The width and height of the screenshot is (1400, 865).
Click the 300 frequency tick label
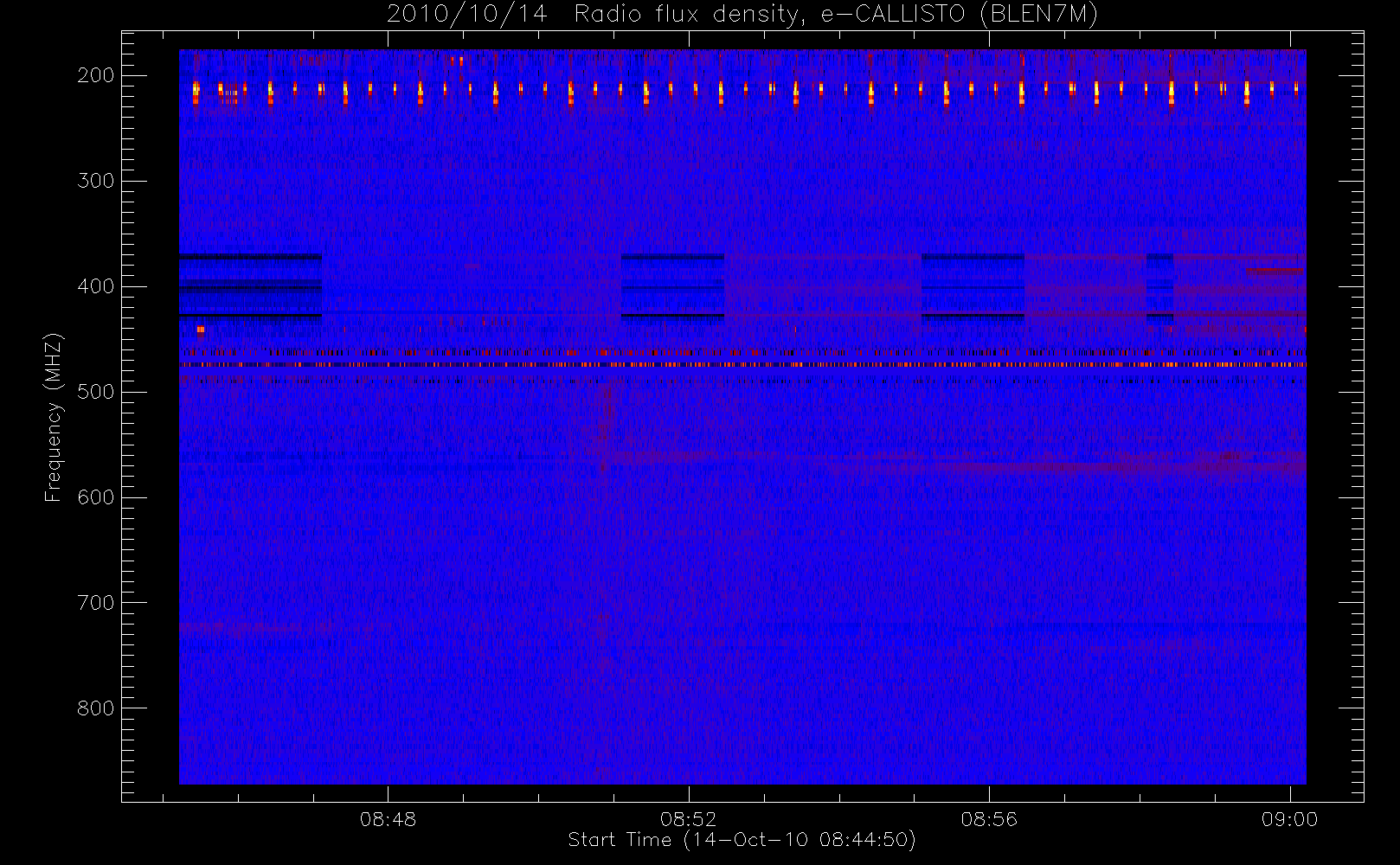95,181
